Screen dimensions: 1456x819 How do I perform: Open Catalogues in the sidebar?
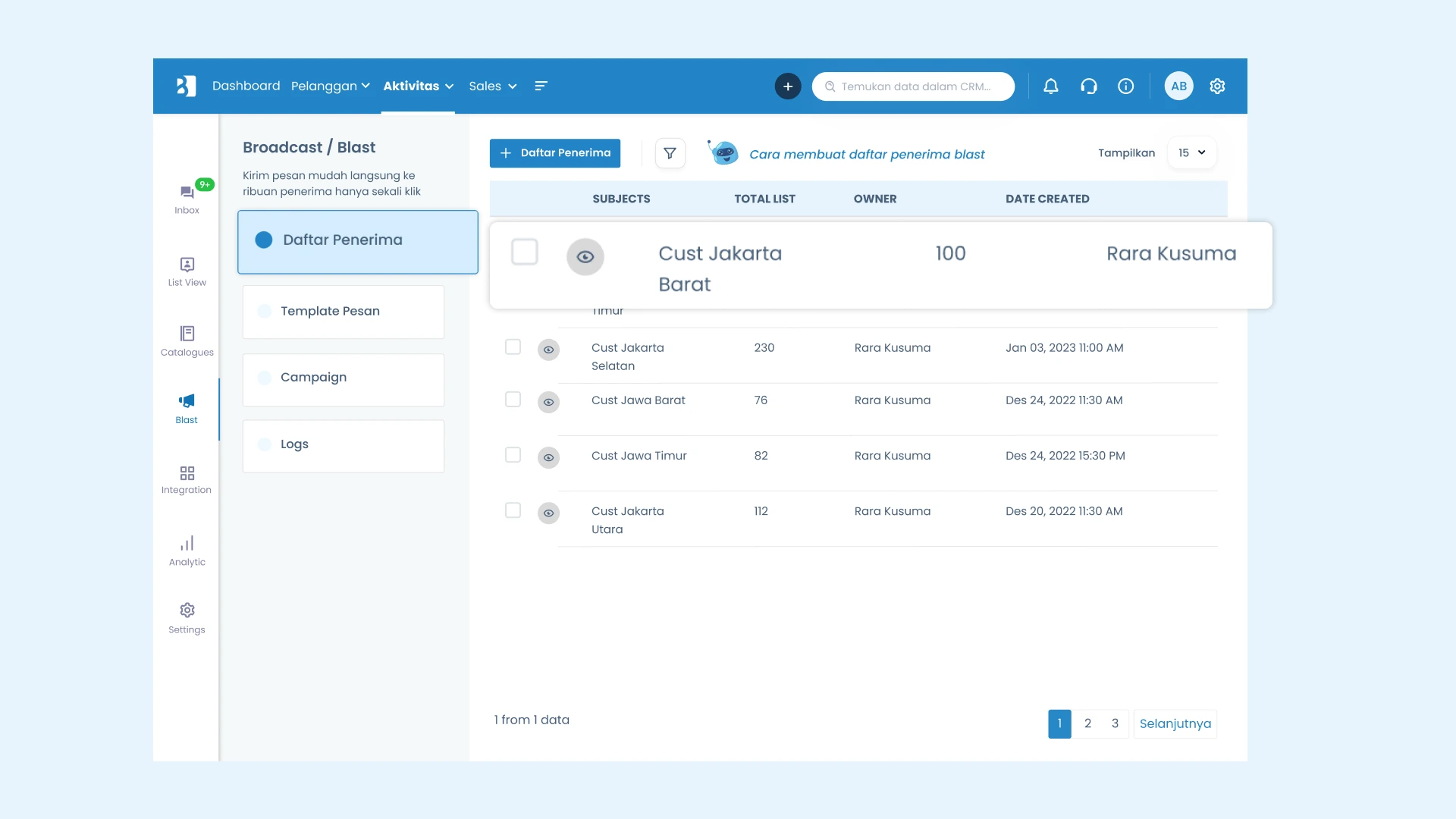[x=187, y=340]
